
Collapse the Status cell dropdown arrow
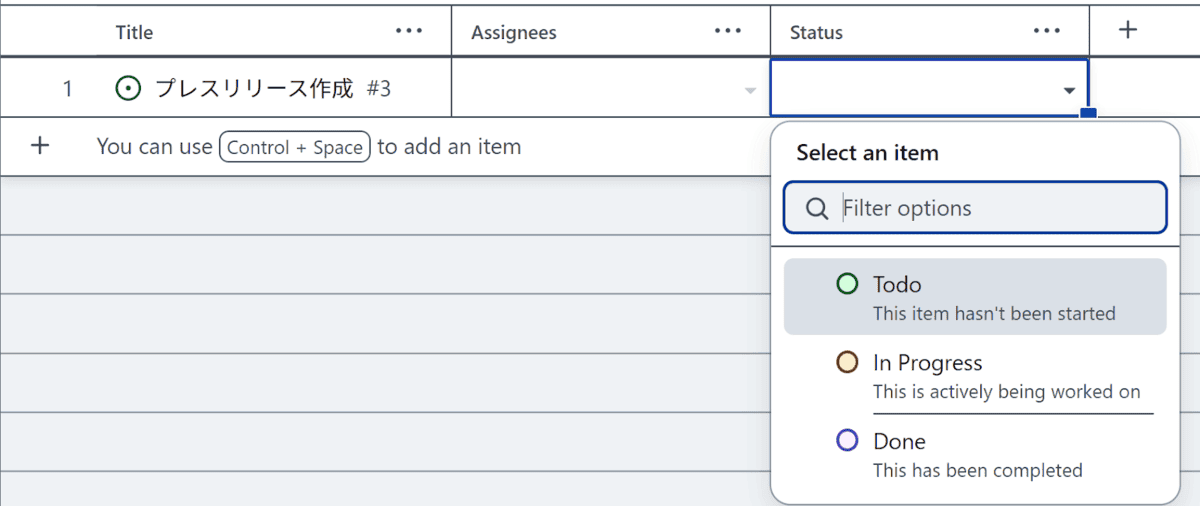tap(1069, 90)
